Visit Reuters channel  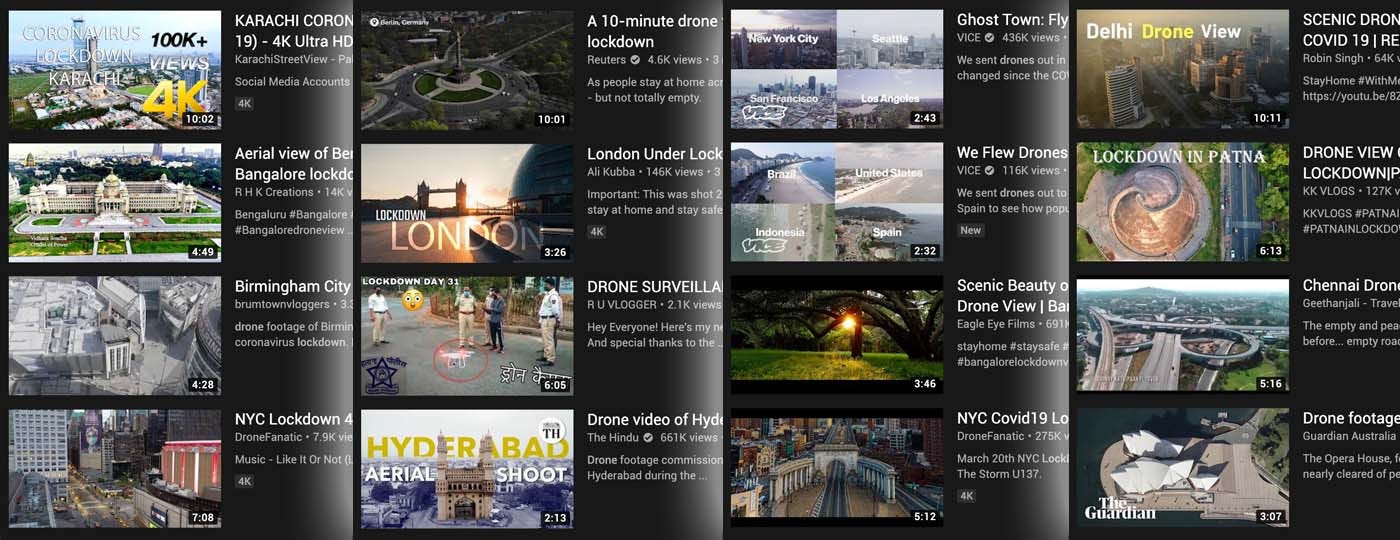608,60
